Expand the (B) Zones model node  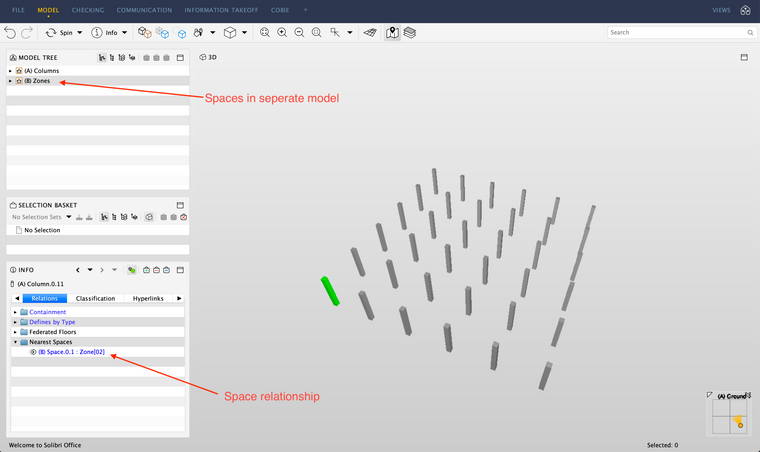point(10,81)
